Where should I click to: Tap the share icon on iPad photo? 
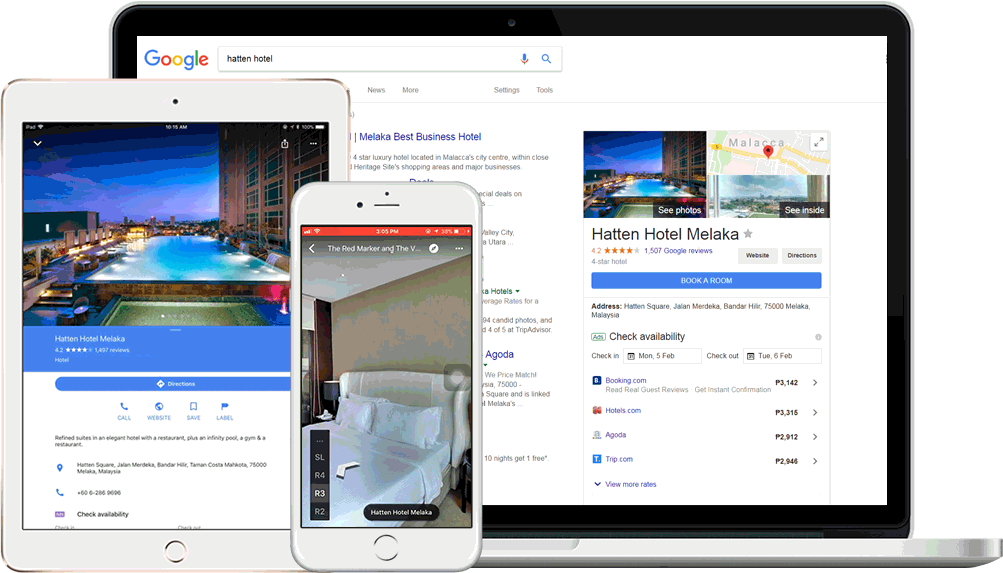285,144
